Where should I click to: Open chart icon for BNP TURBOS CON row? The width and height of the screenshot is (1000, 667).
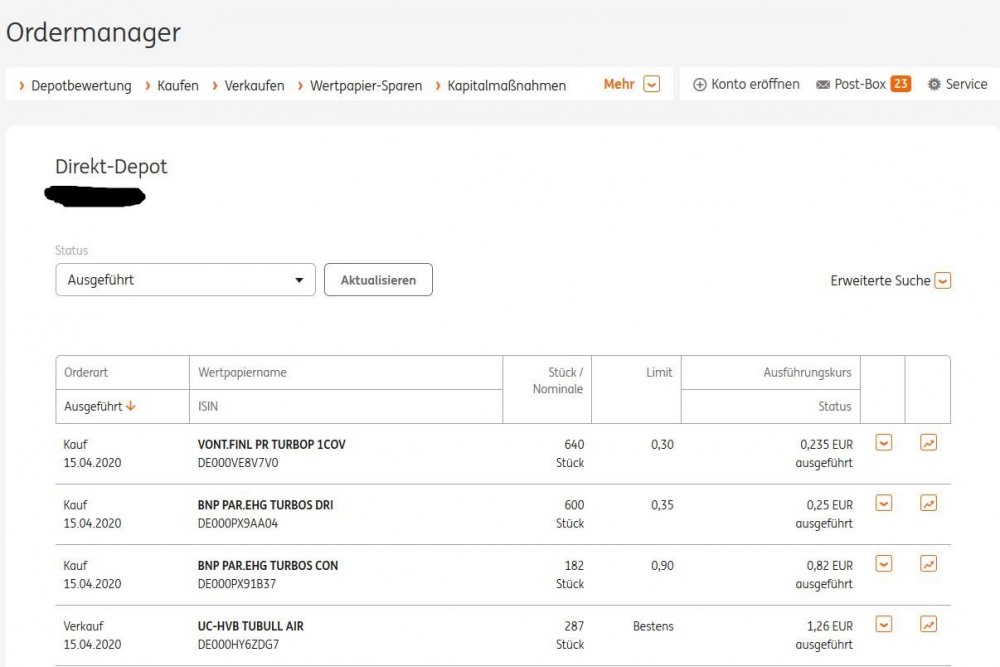pyautogui.click(x=928, y=564)
